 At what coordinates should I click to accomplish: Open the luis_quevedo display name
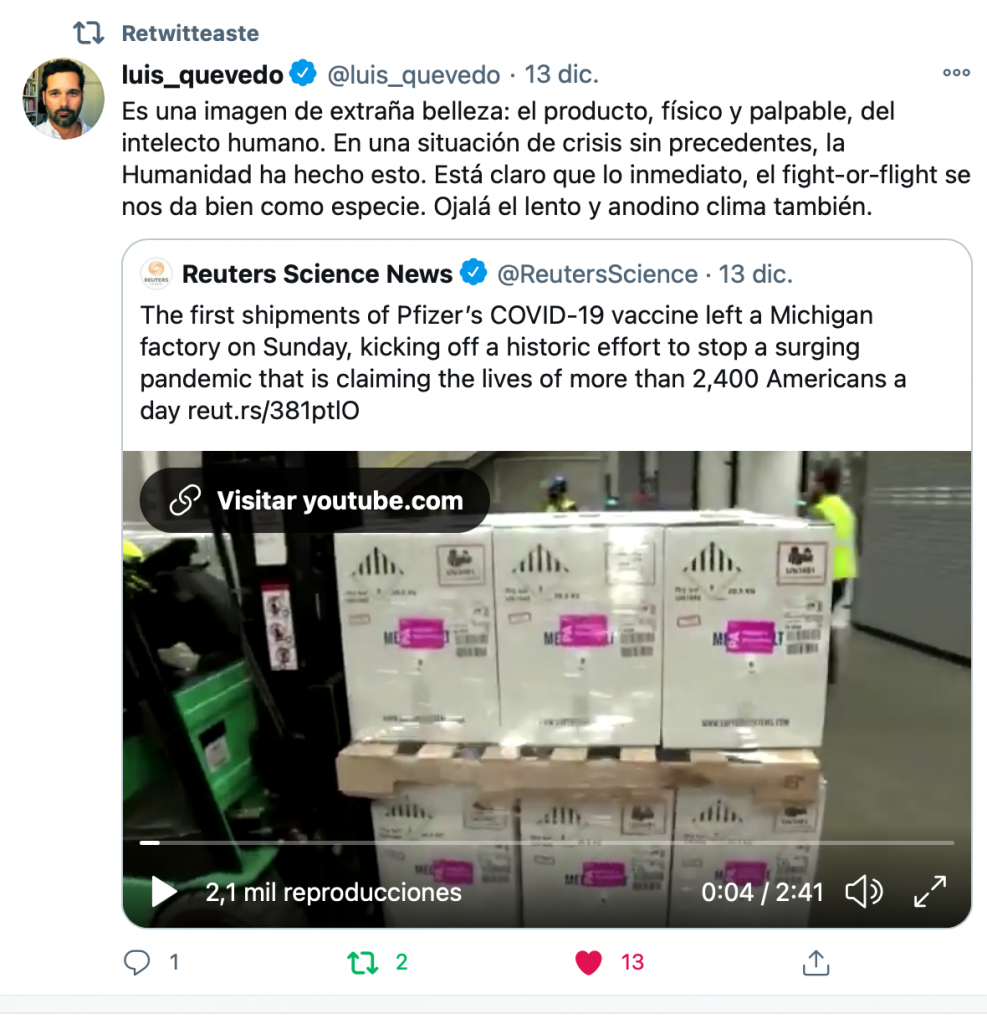pos(202,75)
